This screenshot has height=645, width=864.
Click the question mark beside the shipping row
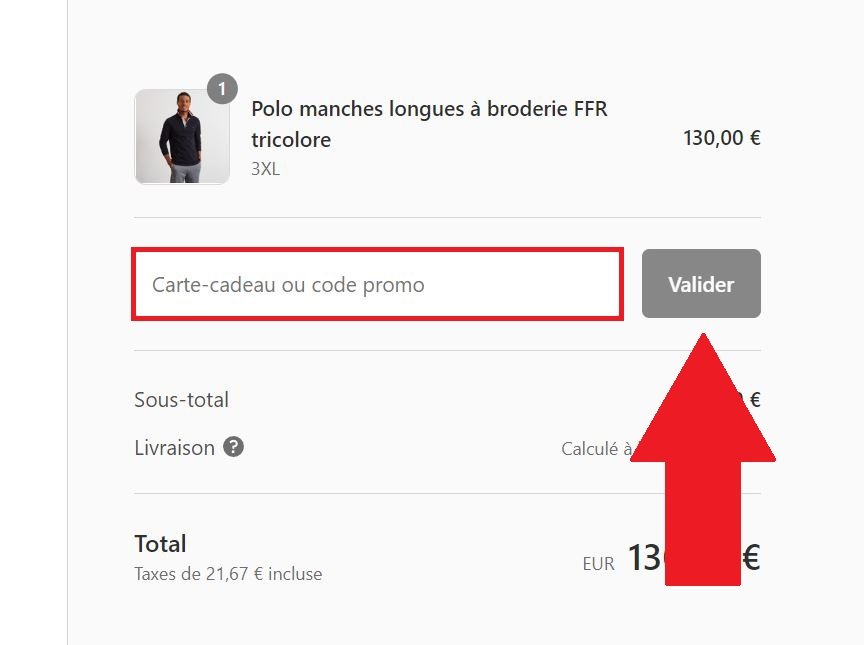[234, 448]
